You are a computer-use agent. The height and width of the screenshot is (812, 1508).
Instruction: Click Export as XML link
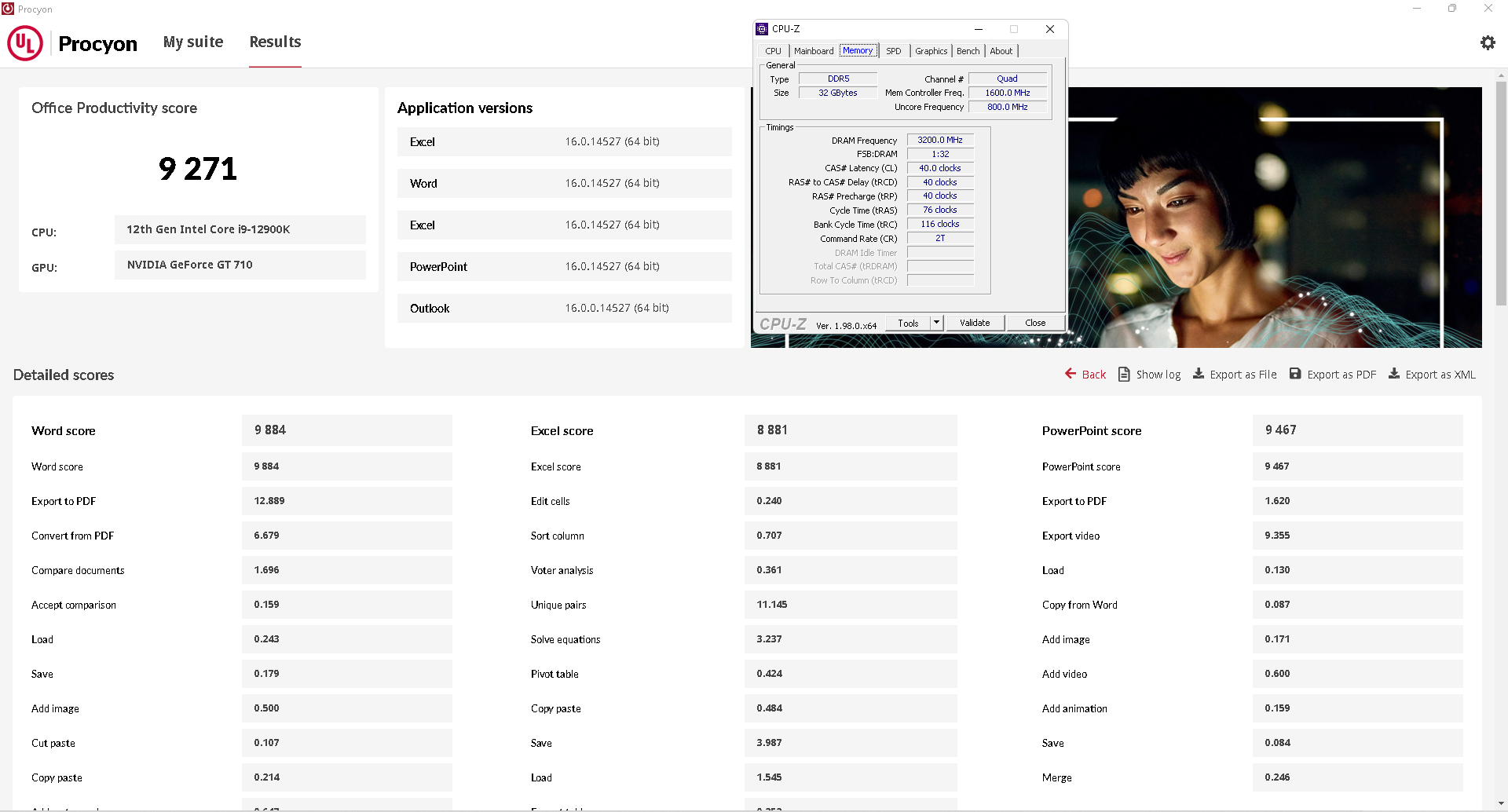(x=1440, y=375)
